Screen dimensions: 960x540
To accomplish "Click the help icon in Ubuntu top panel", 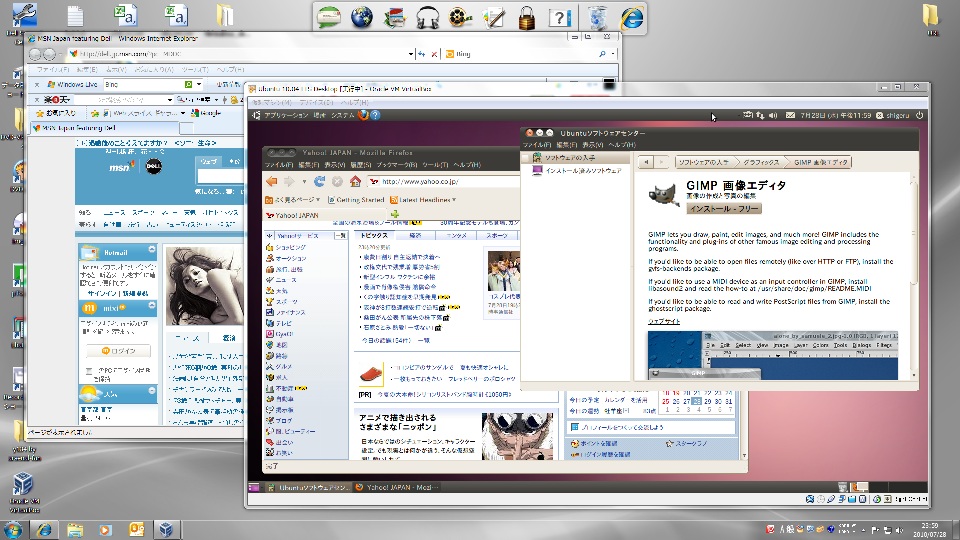I will click(375, 114).
